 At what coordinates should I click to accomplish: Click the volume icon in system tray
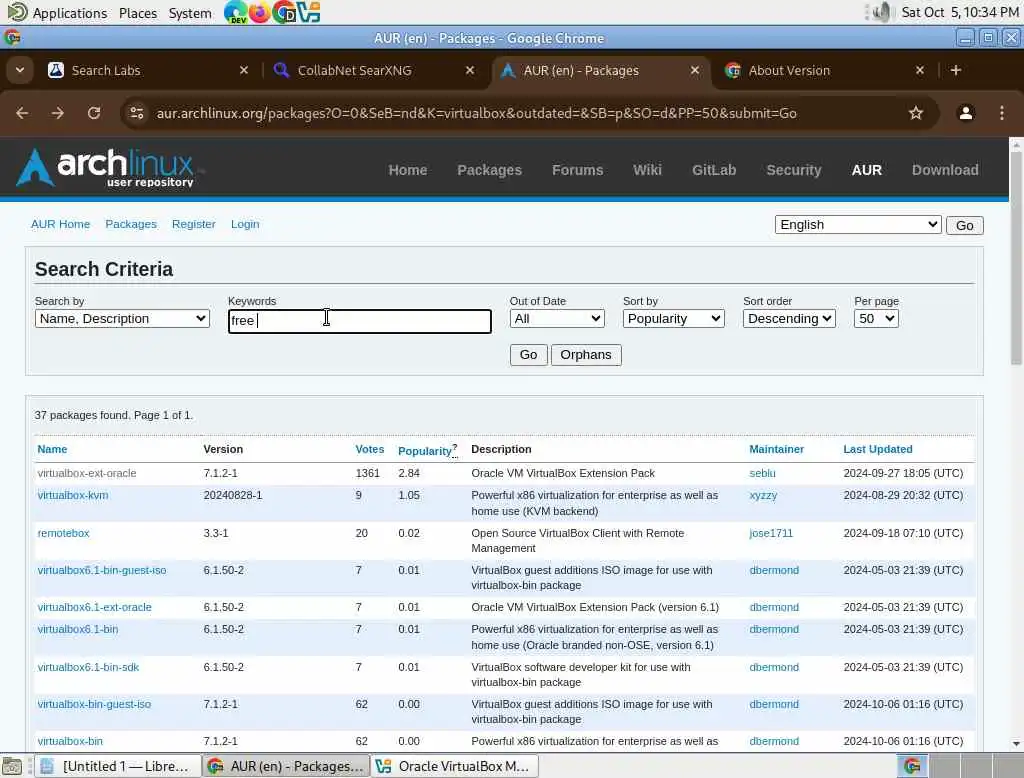pyautogui.click(x=881, y=12)
